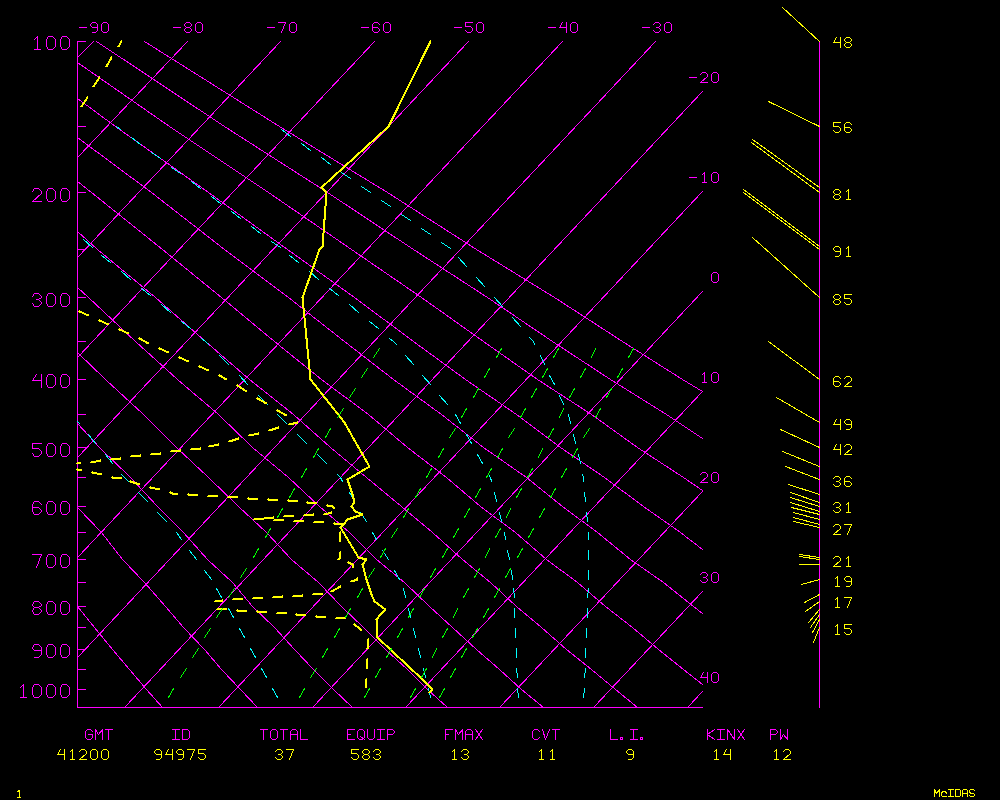1000x800 pixels.
Task: Click the 500 pressure level label
Action: 52,450
